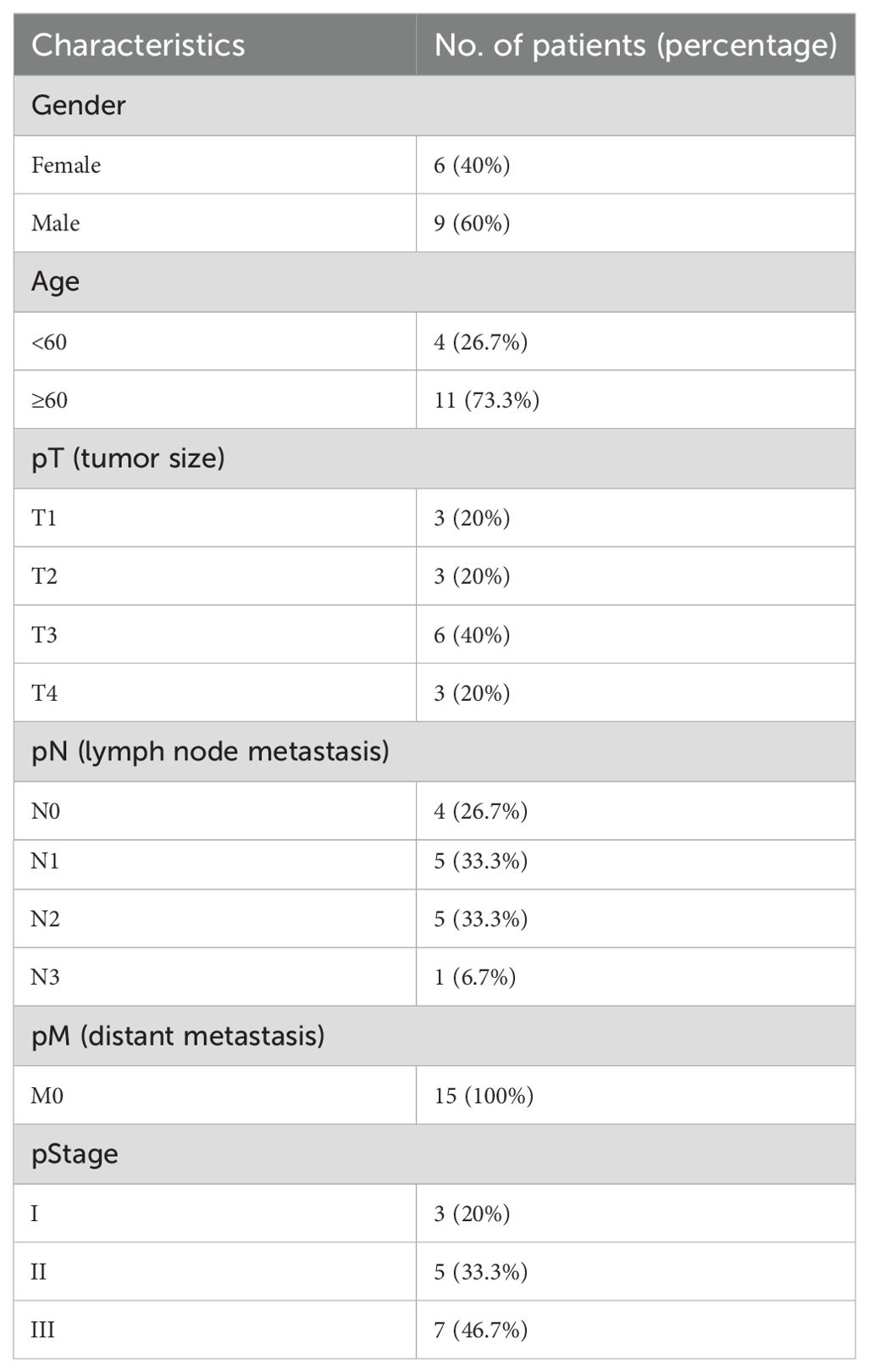Click the N0 row label

46,811
